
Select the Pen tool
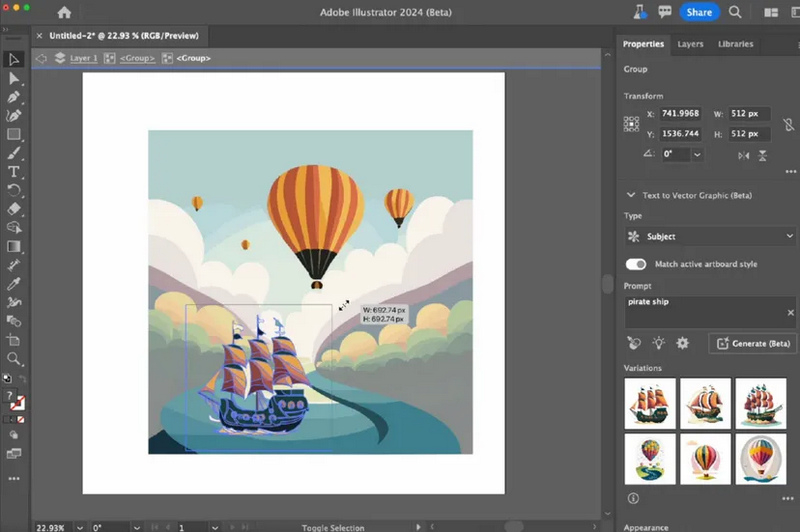point(14,97)
